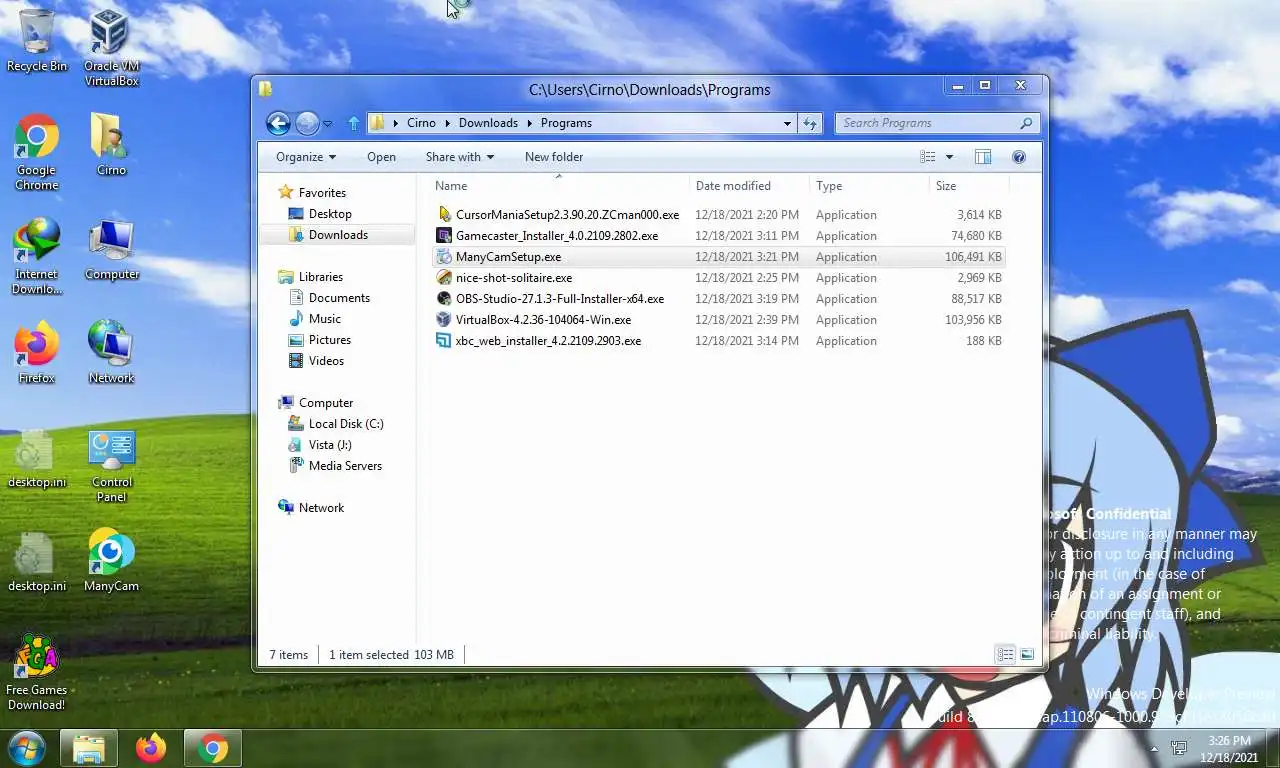Sort by Date modified column
Screen dimensions: 1280x768
(749, 186)
